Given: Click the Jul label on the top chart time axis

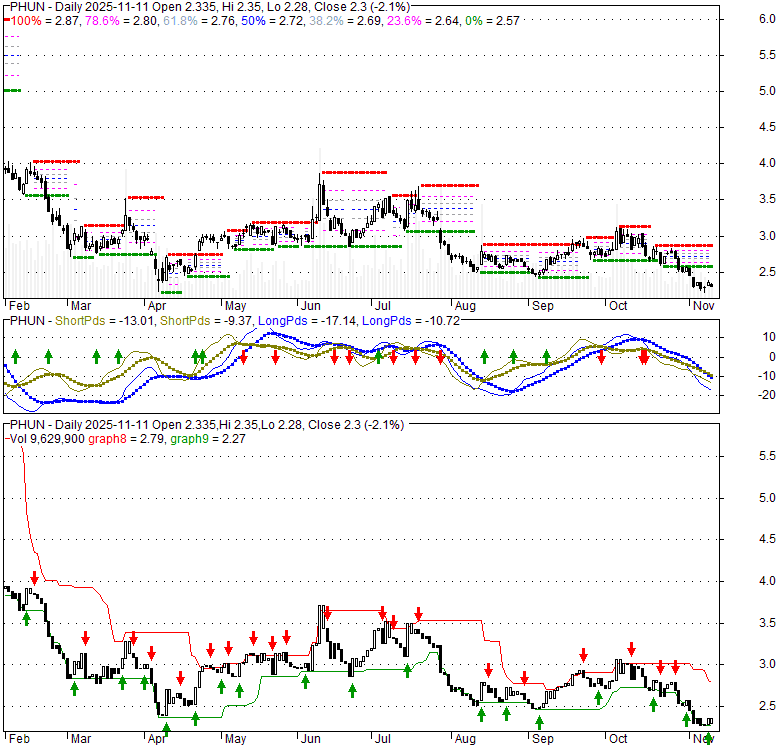Looking at the screenshot, I should tap(383, 305).
